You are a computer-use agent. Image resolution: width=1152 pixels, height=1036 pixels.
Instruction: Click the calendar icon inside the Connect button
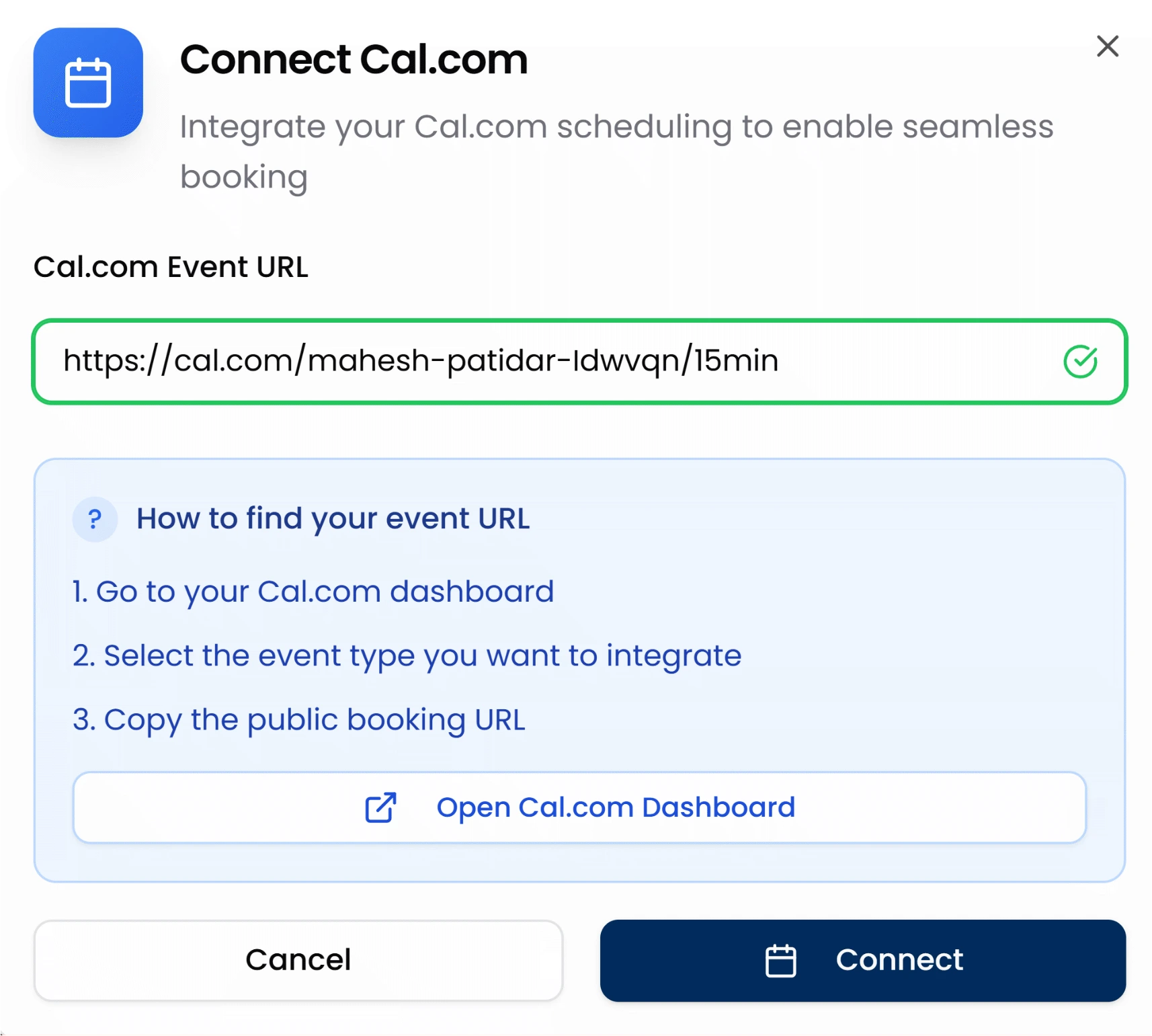pyautogui.click(x=780, y=960)
